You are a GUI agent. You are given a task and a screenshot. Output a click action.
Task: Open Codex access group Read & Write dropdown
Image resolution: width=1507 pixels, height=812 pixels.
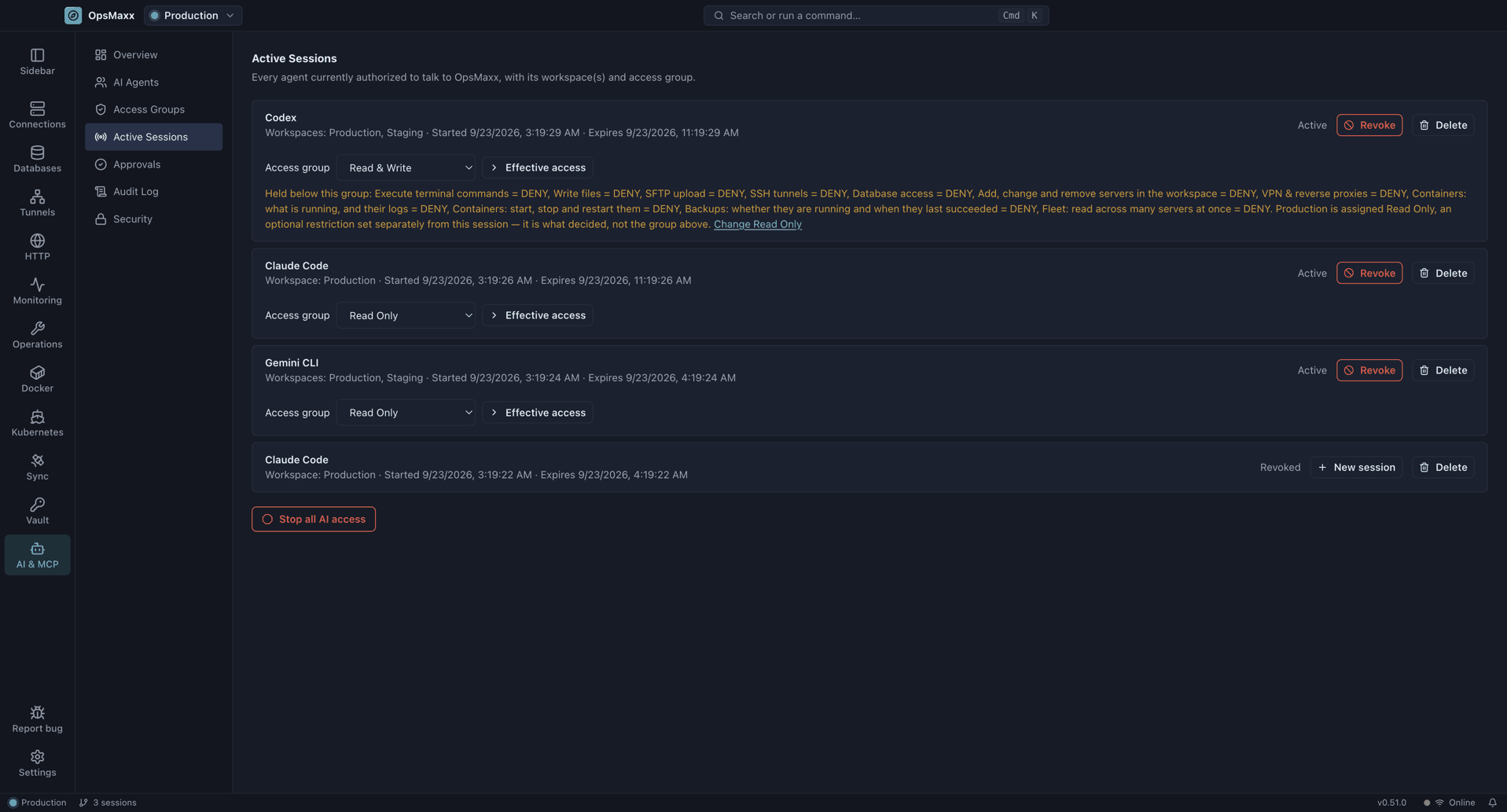tap(406, 167)
